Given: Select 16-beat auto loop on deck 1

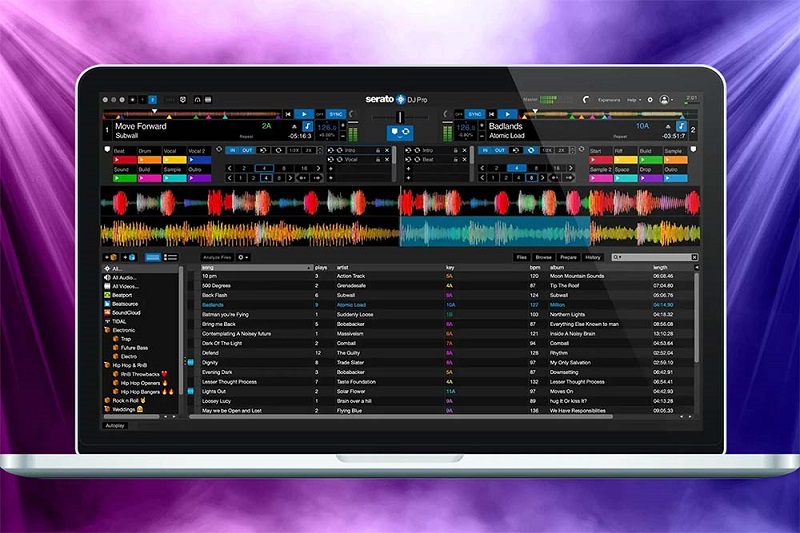Looking at the screenshot, I should (304, 168).
